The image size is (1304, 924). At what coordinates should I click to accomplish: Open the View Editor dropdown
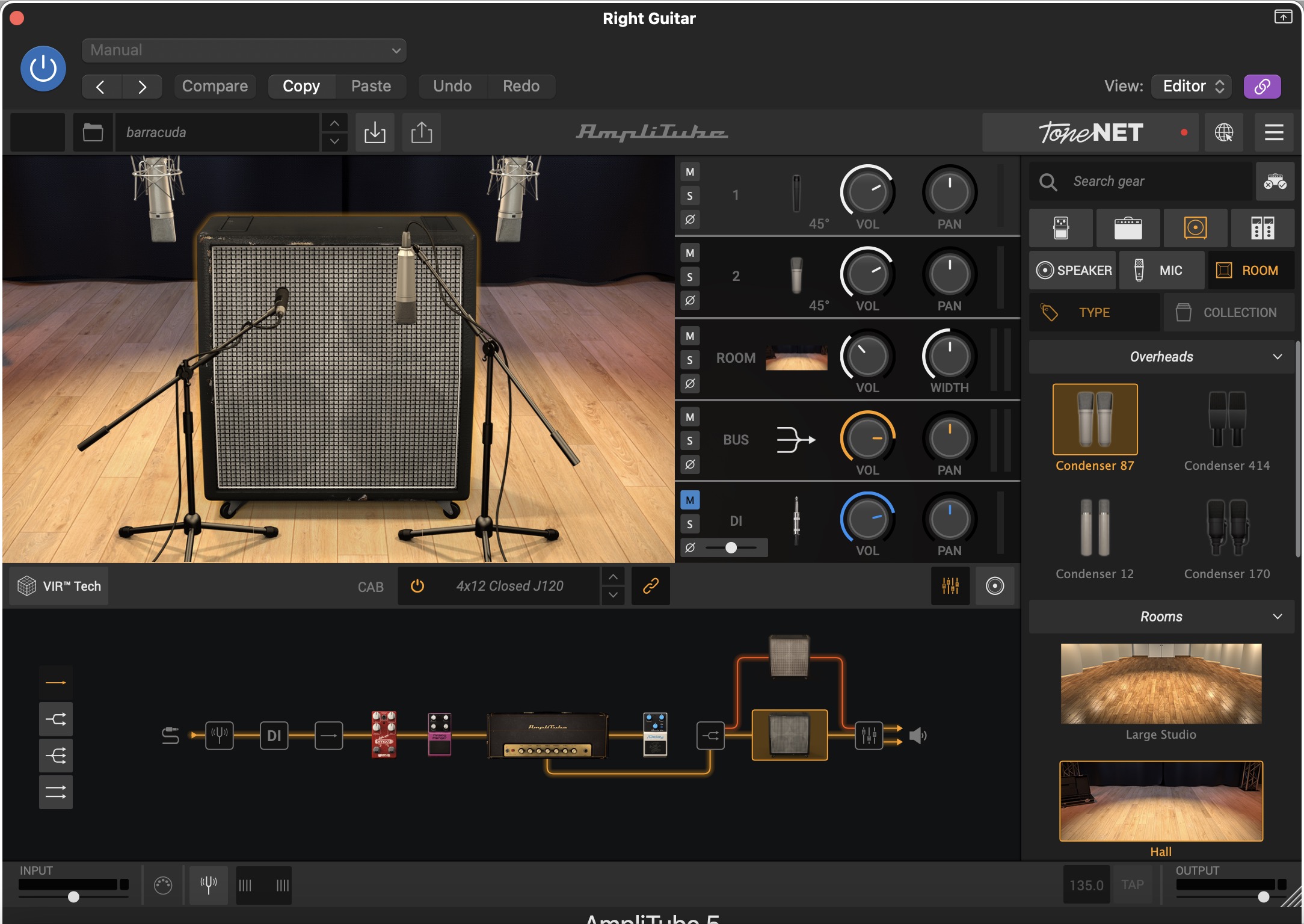point(1192,86)
